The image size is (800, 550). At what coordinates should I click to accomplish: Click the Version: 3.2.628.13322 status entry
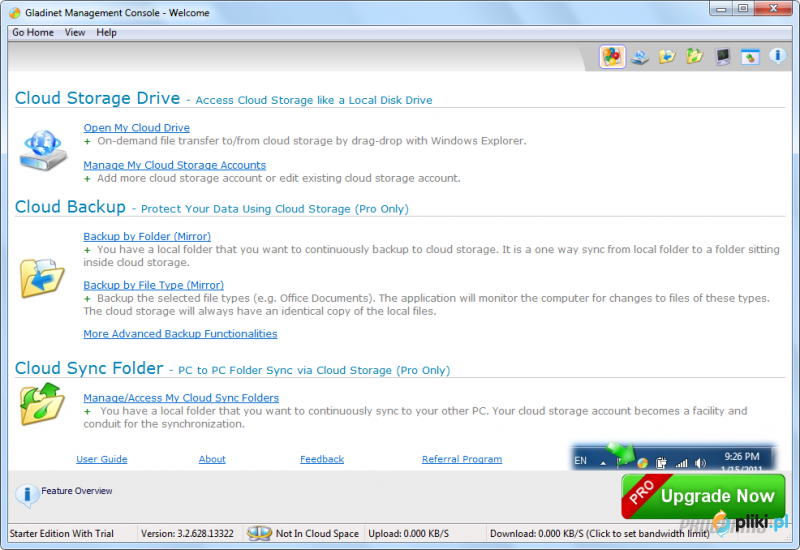(x=187, y=533)
